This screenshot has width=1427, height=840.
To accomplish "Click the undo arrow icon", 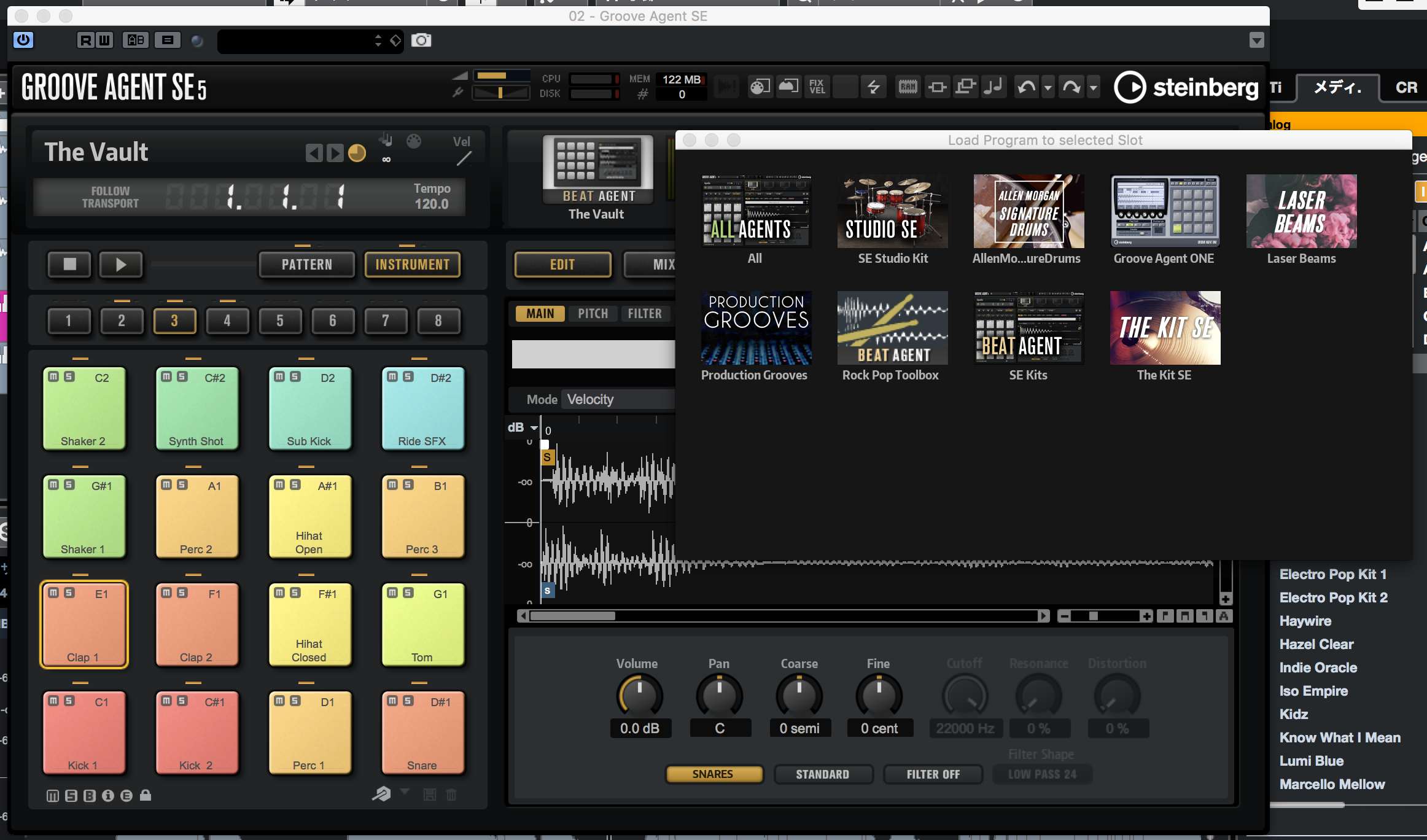I will [1026, 87].
